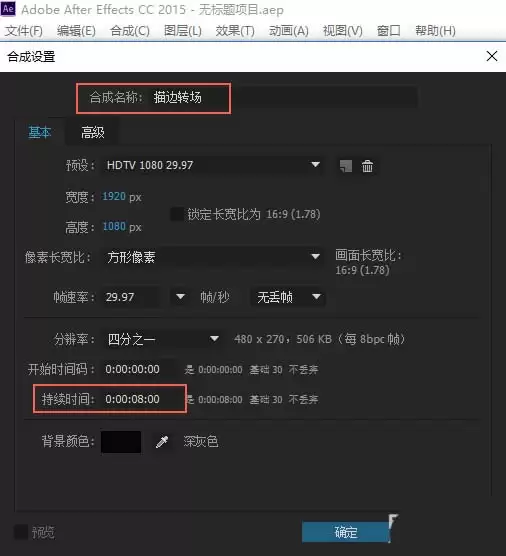
Task: Click the black background color swatch
Action: point(121,442)
